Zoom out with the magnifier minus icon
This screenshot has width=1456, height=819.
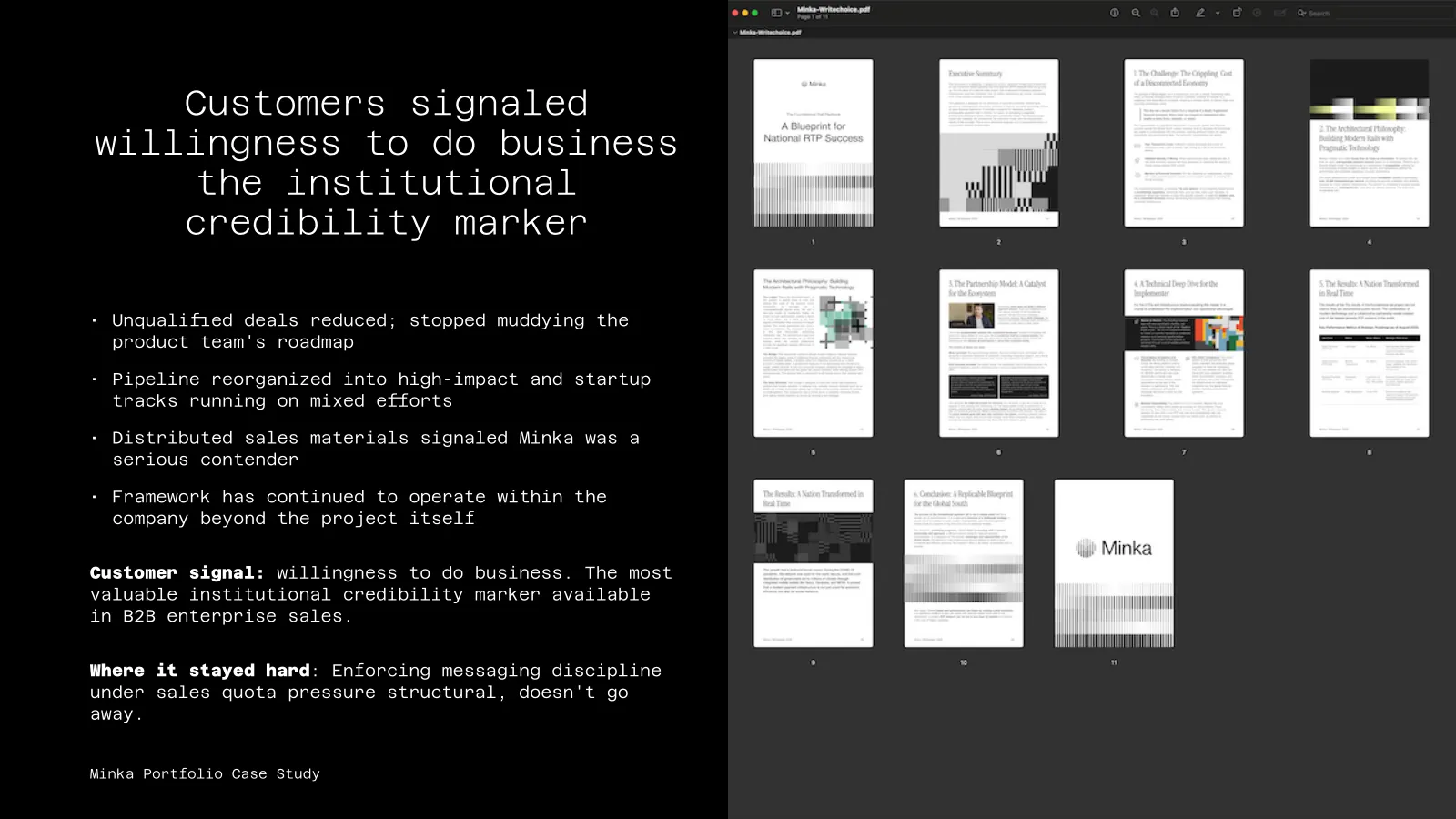(x=1136, y=13)
